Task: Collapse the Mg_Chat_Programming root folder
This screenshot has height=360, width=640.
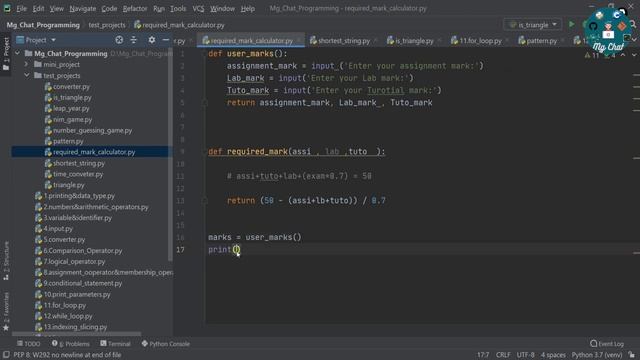Action: pyautogui.click(x=18, y=53)
